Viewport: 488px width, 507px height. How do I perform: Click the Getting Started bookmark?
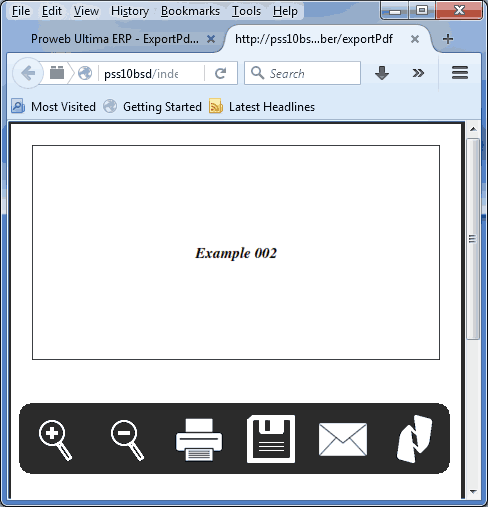(153, 107)
